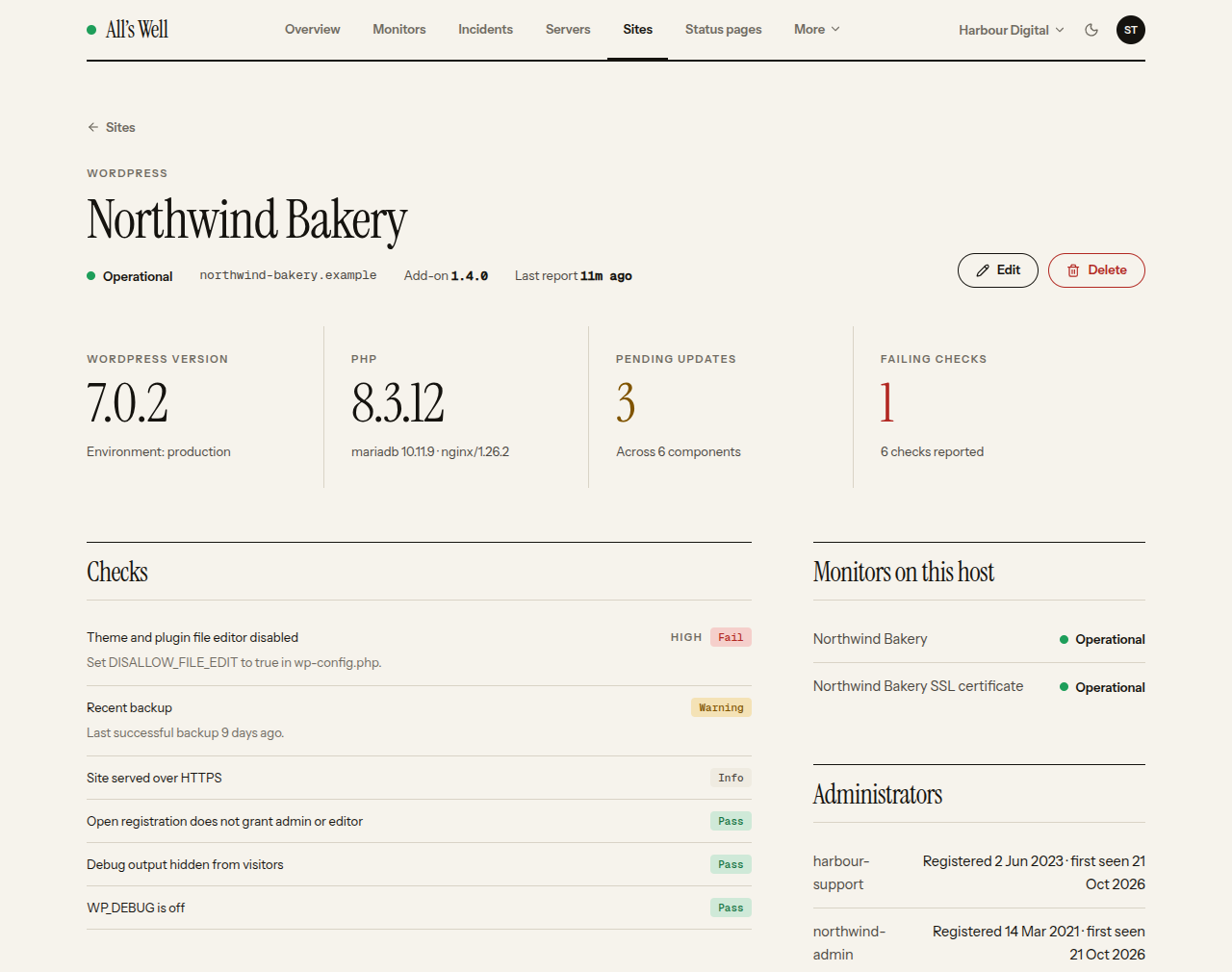Click the Pending Updates count 3
Screen dimensions: 1232x972
(626, 402)
